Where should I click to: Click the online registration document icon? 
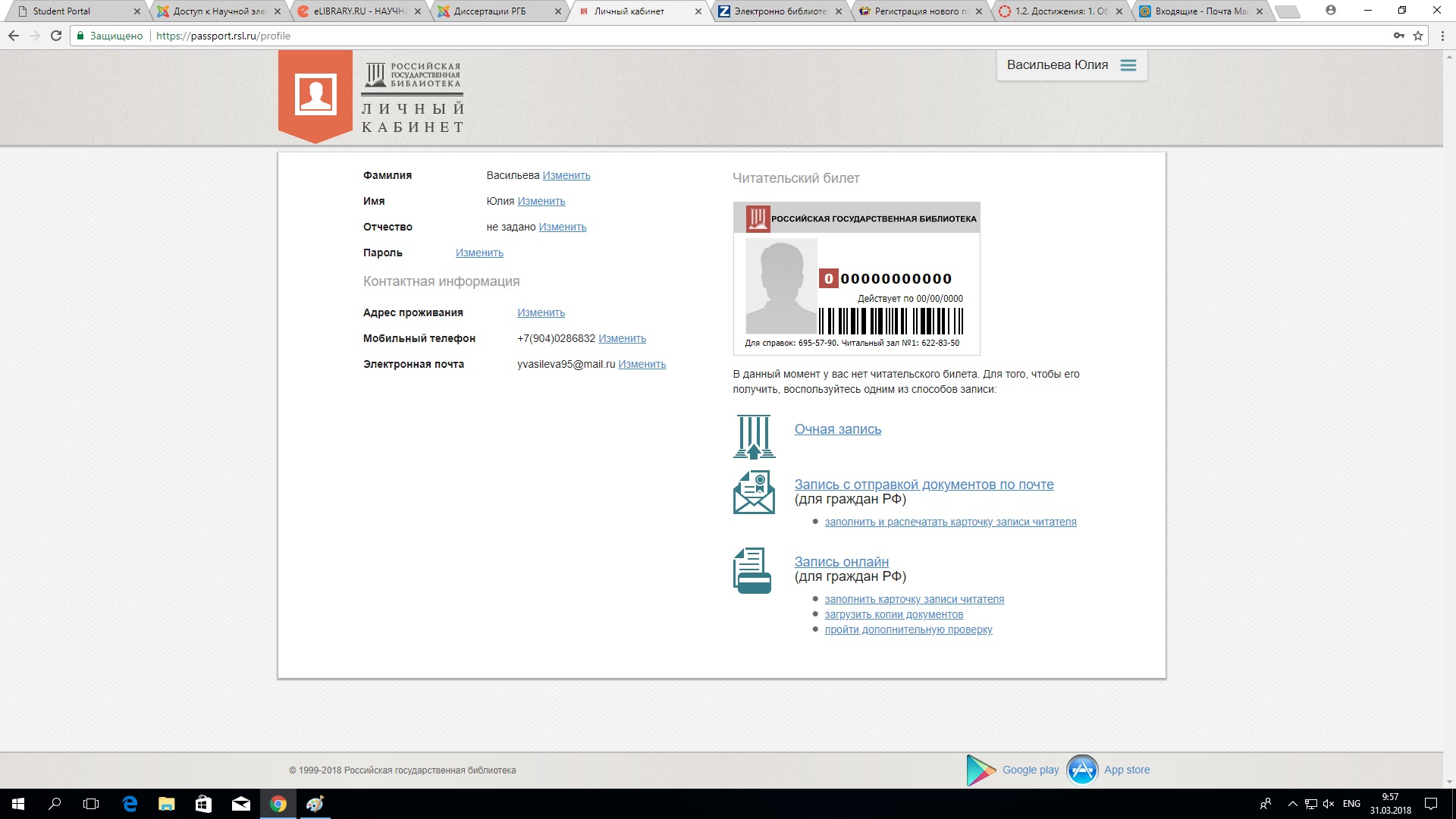(x=752, y=570)
